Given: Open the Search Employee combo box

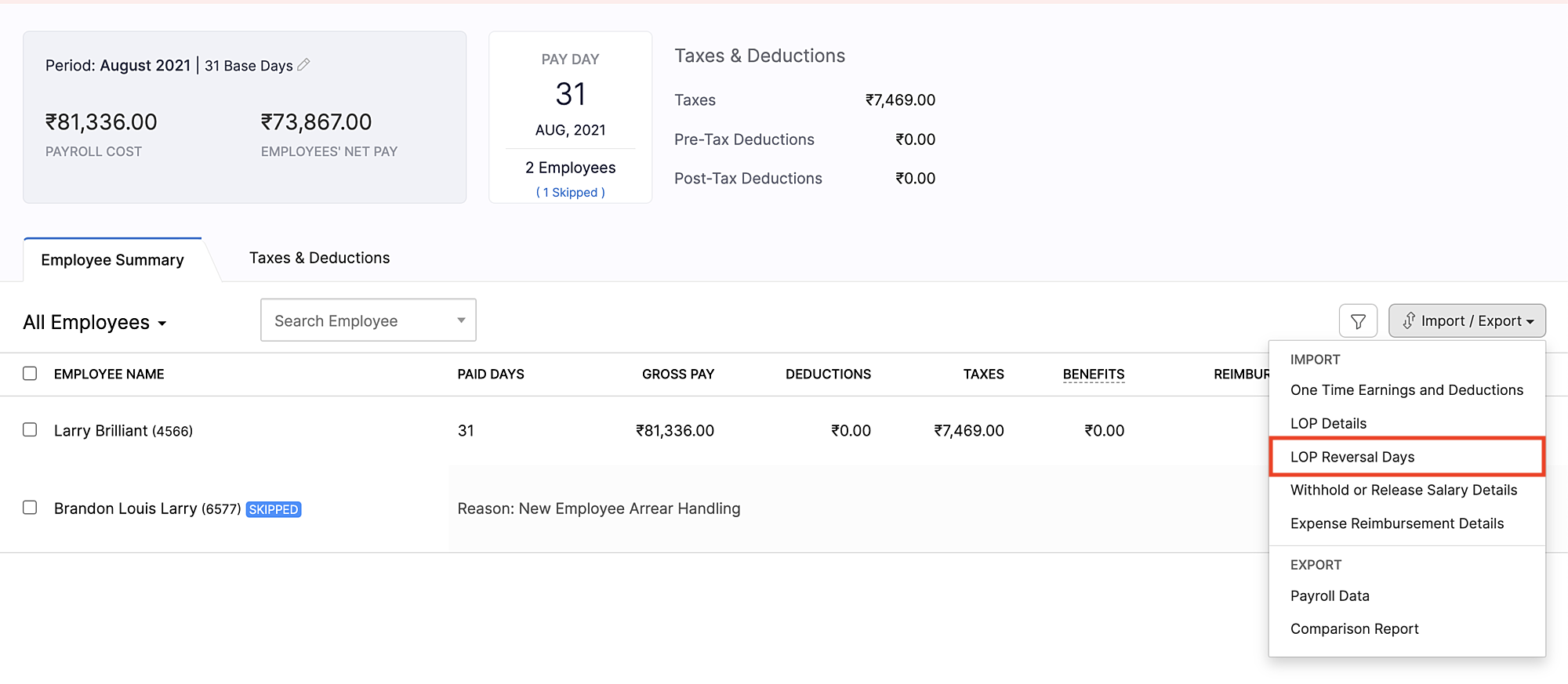Looking at the screenshot, I should tap(368, 320).
